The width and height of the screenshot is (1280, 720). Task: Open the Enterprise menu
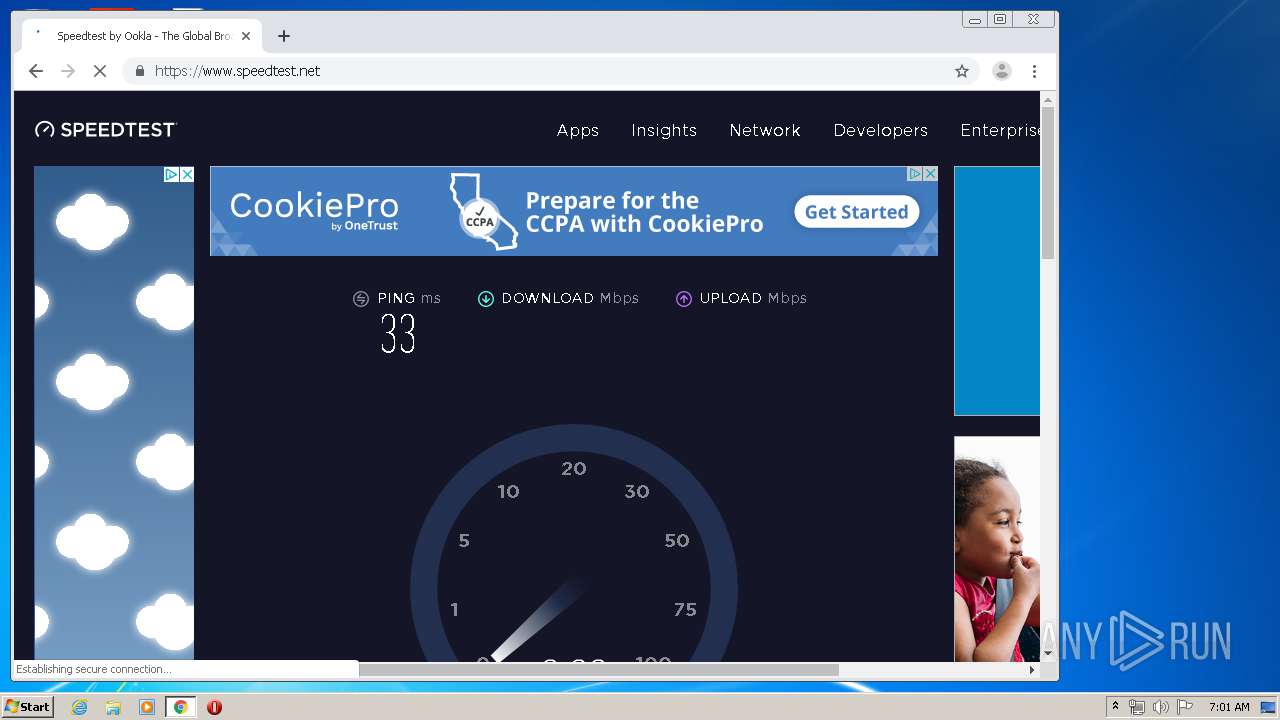click(1000, 130)
